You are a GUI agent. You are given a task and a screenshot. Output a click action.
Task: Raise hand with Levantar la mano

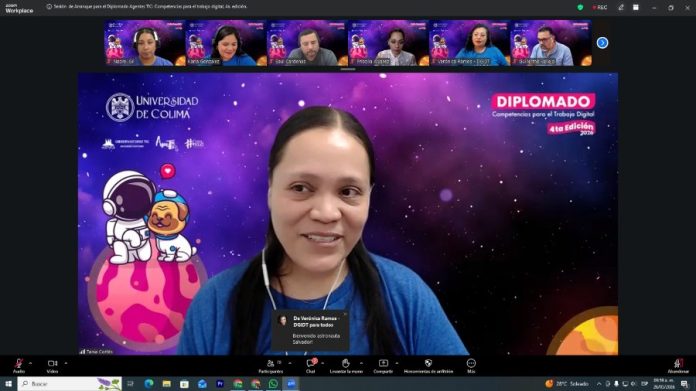(346, 366)
